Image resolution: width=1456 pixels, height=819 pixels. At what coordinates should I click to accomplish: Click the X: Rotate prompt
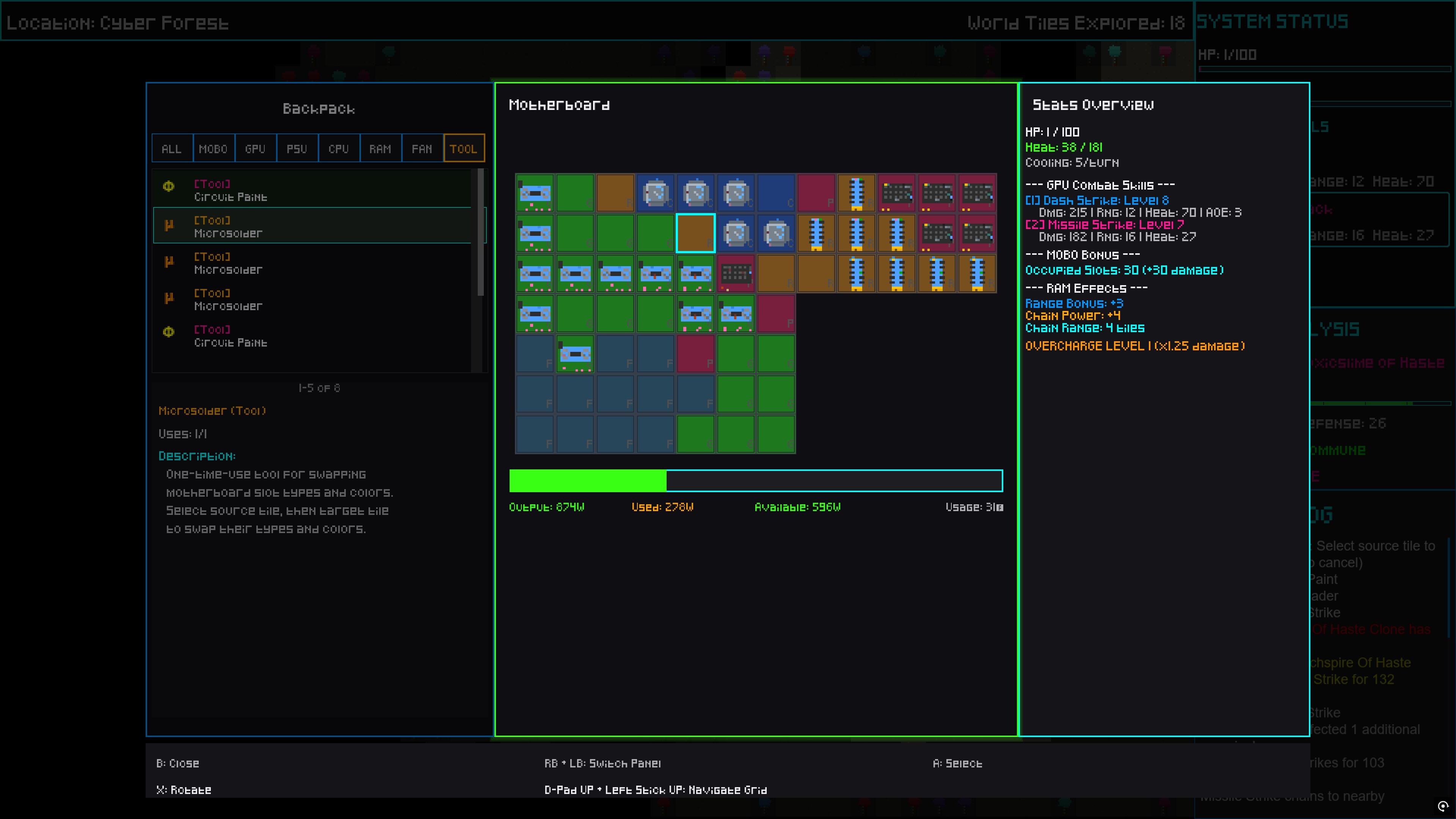pos(184,789)
